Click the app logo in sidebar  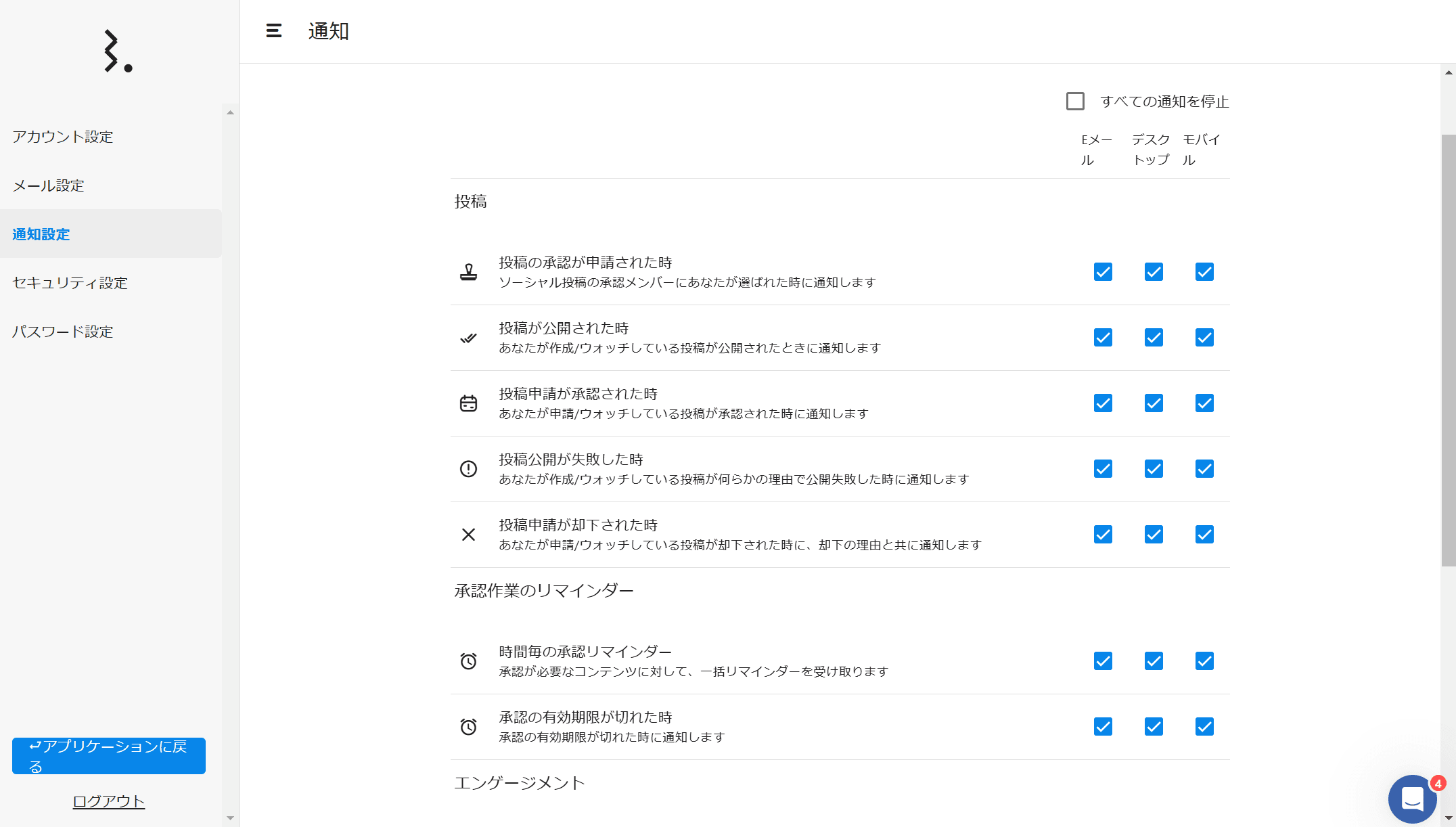coord(118,51)
